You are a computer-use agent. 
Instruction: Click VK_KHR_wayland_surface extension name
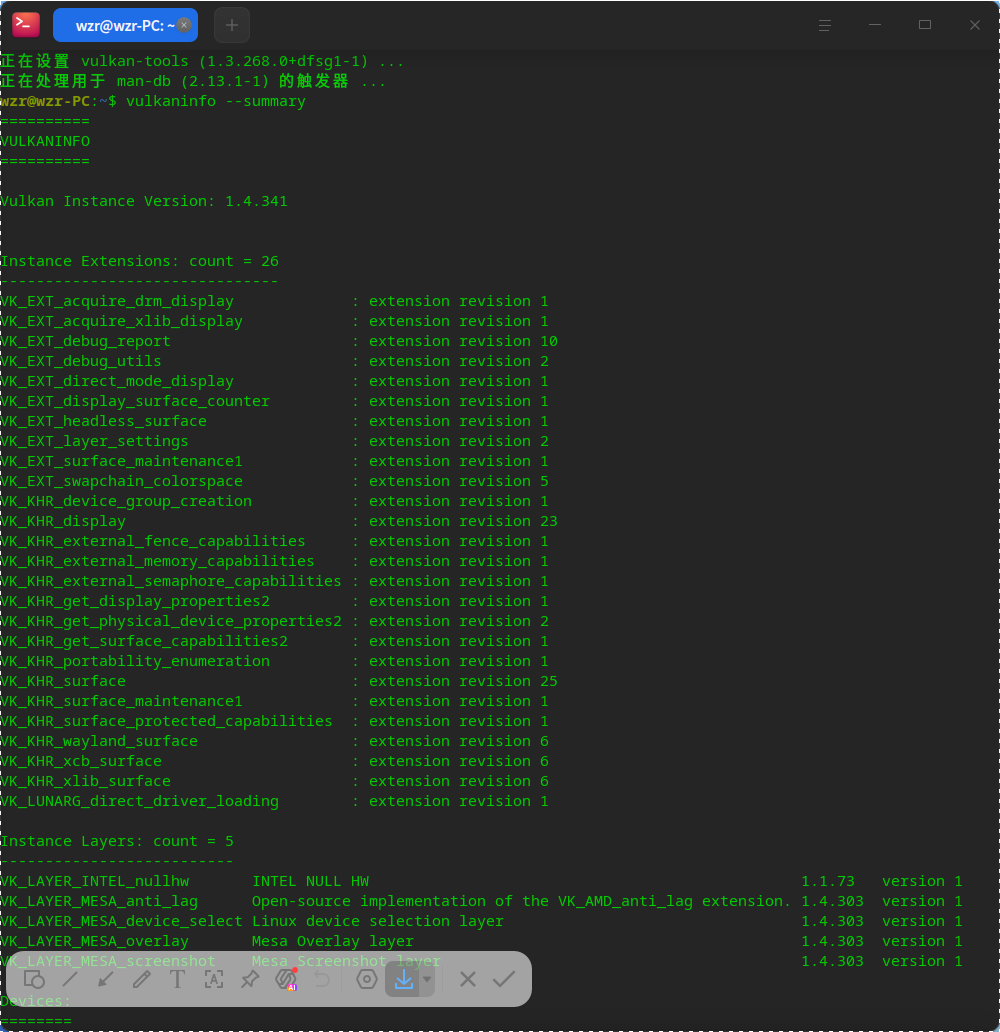99,741
